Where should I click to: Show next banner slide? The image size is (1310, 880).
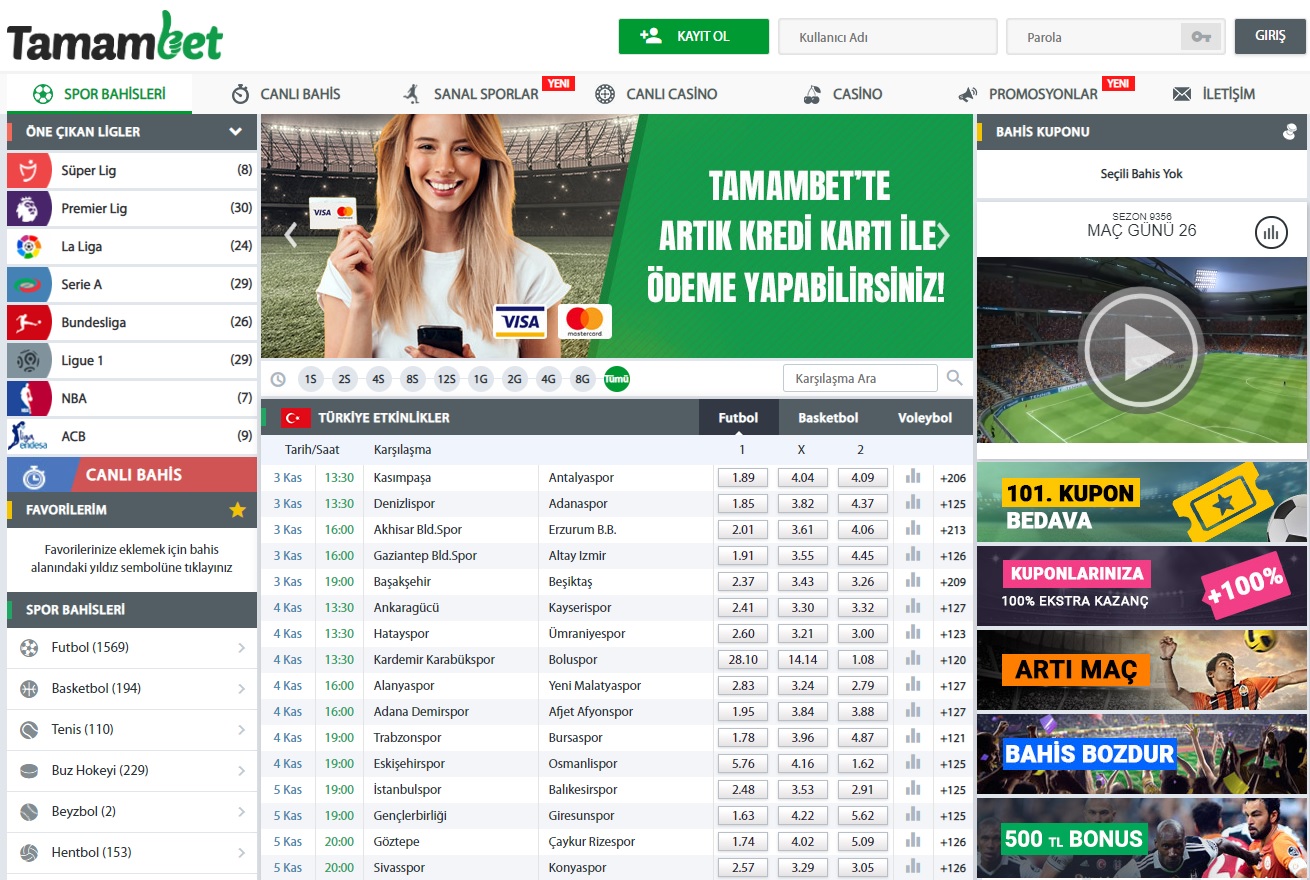943,236
